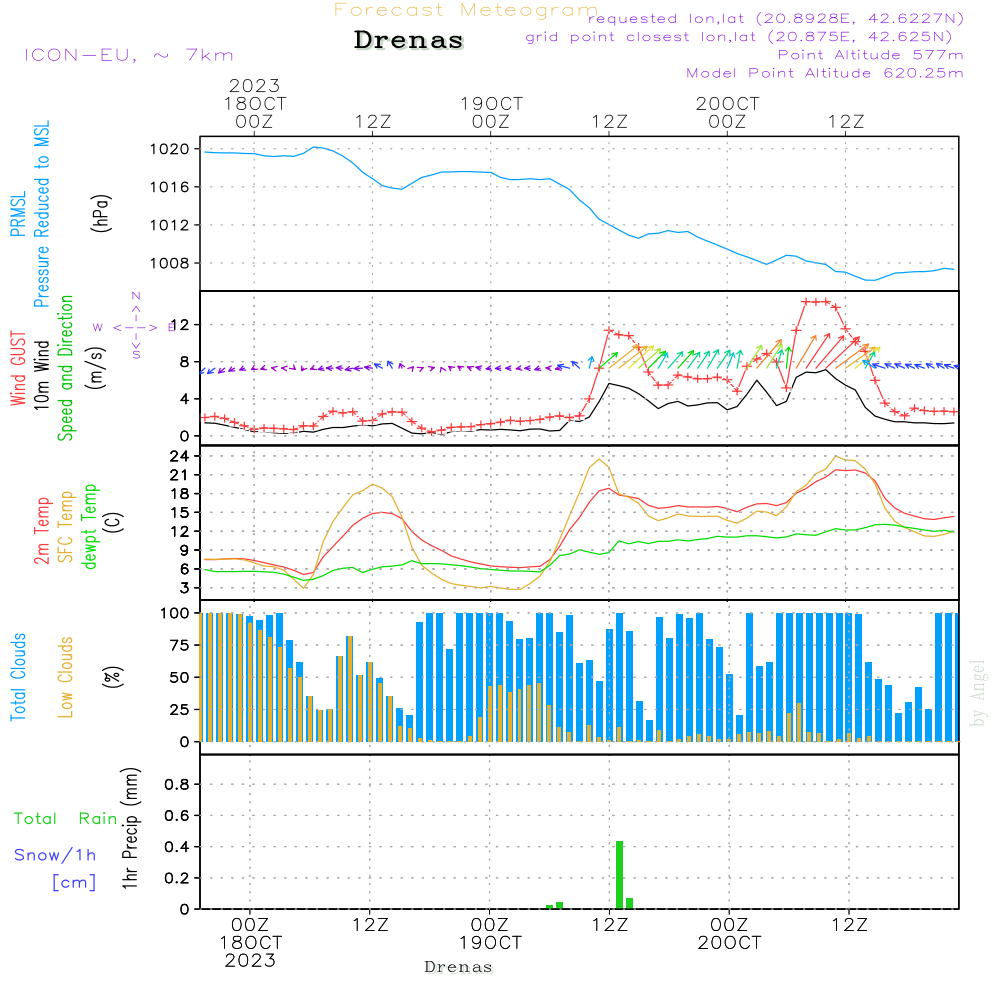Image resolution: width=1000 pixels, height=1000 pixels.
Task: Click the top '2023' year label
Action: (x=254, y=86)
